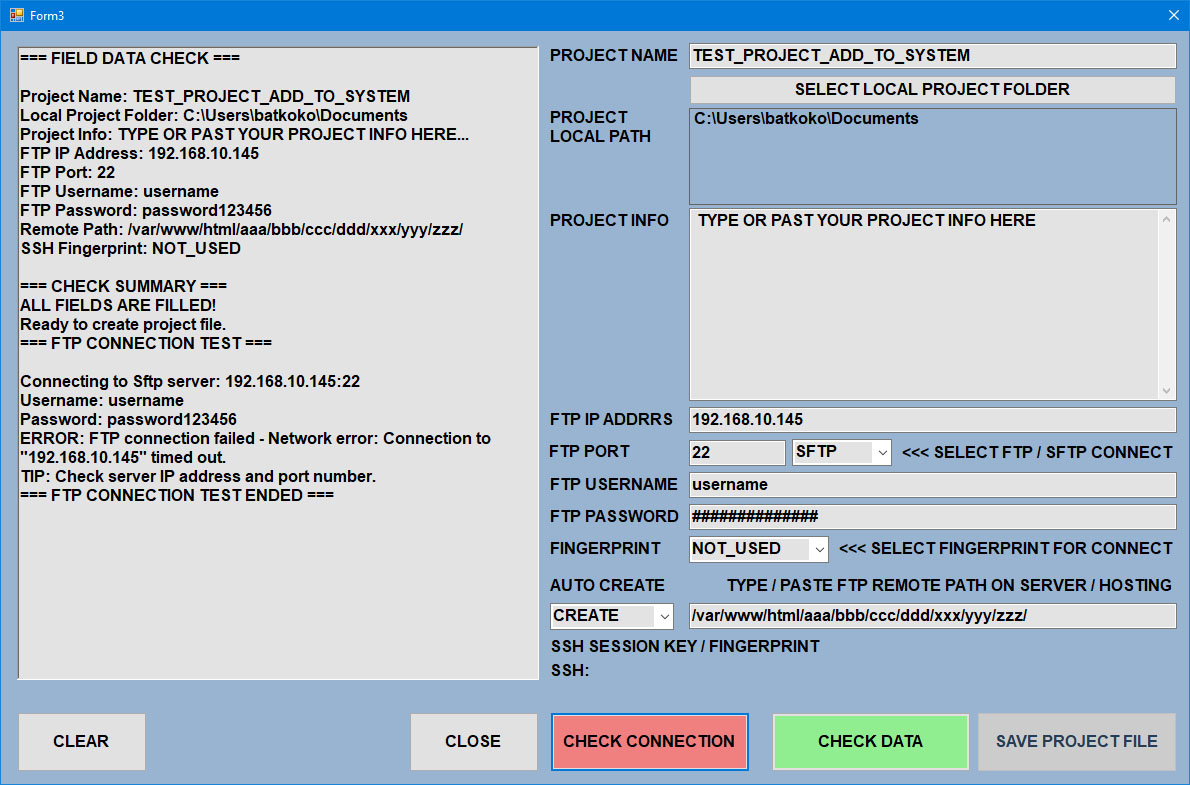Screen dimensions: 1190x785
Task: Click the 'FTP Password: password123456' log line
Action: pos(146,210)
